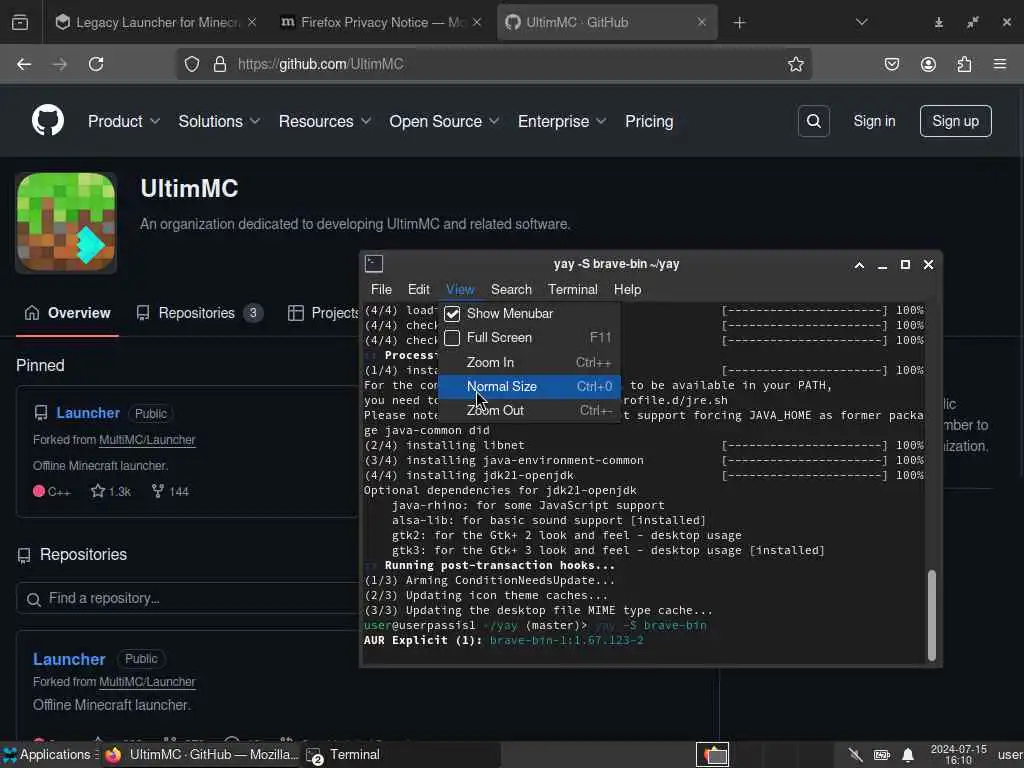Open the Save to Pocket icon
Screen dimensions: 1024x768
tap(892, 64)
